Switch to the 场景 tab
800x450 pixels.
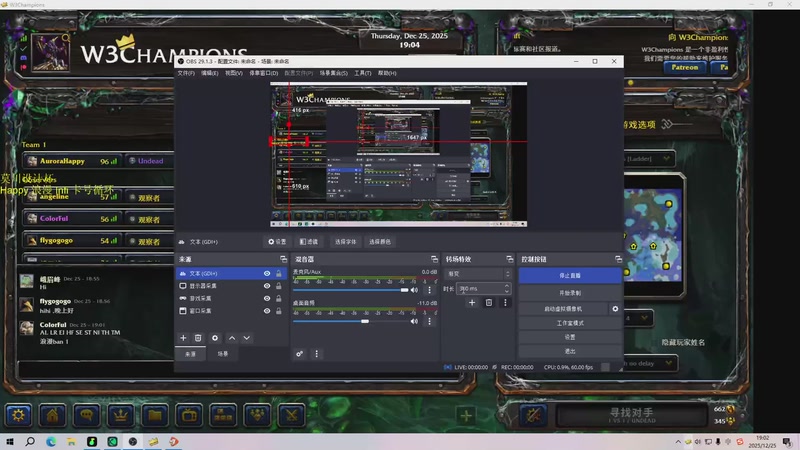[223, 354]
